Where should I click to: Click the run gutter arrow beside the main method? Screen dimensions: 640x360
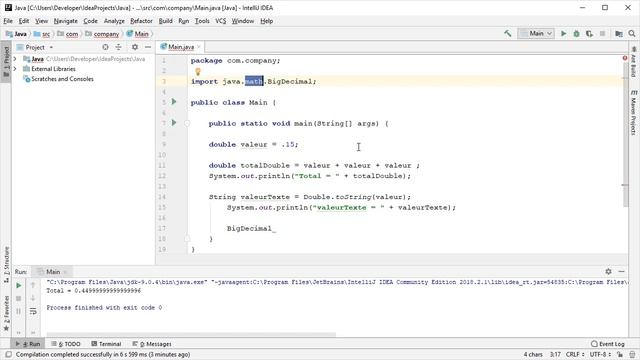[x=174, y=122]
